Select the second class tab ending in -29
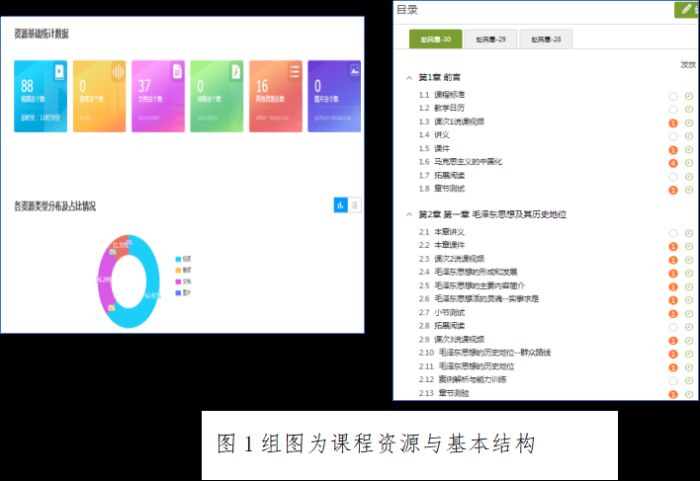This screenshot has height=481, width=700. point(490,40)
